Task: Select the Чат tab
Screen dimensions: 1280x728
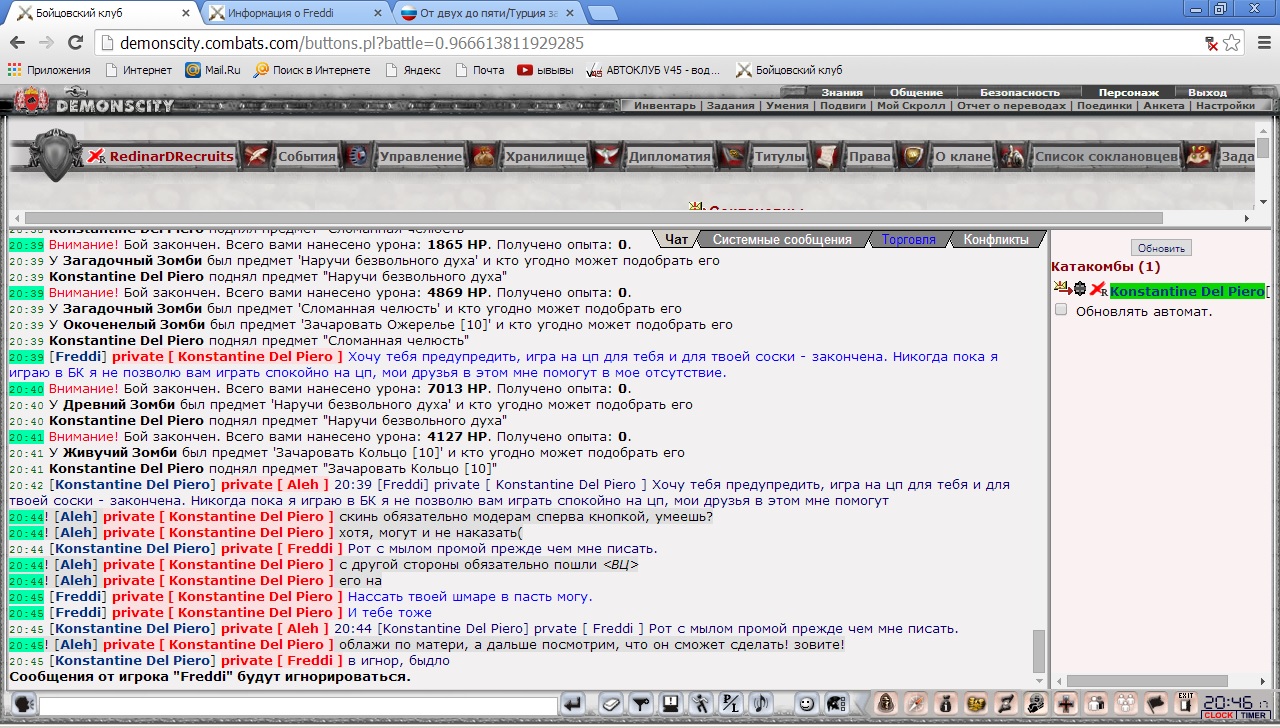Action: coord(676,239)
